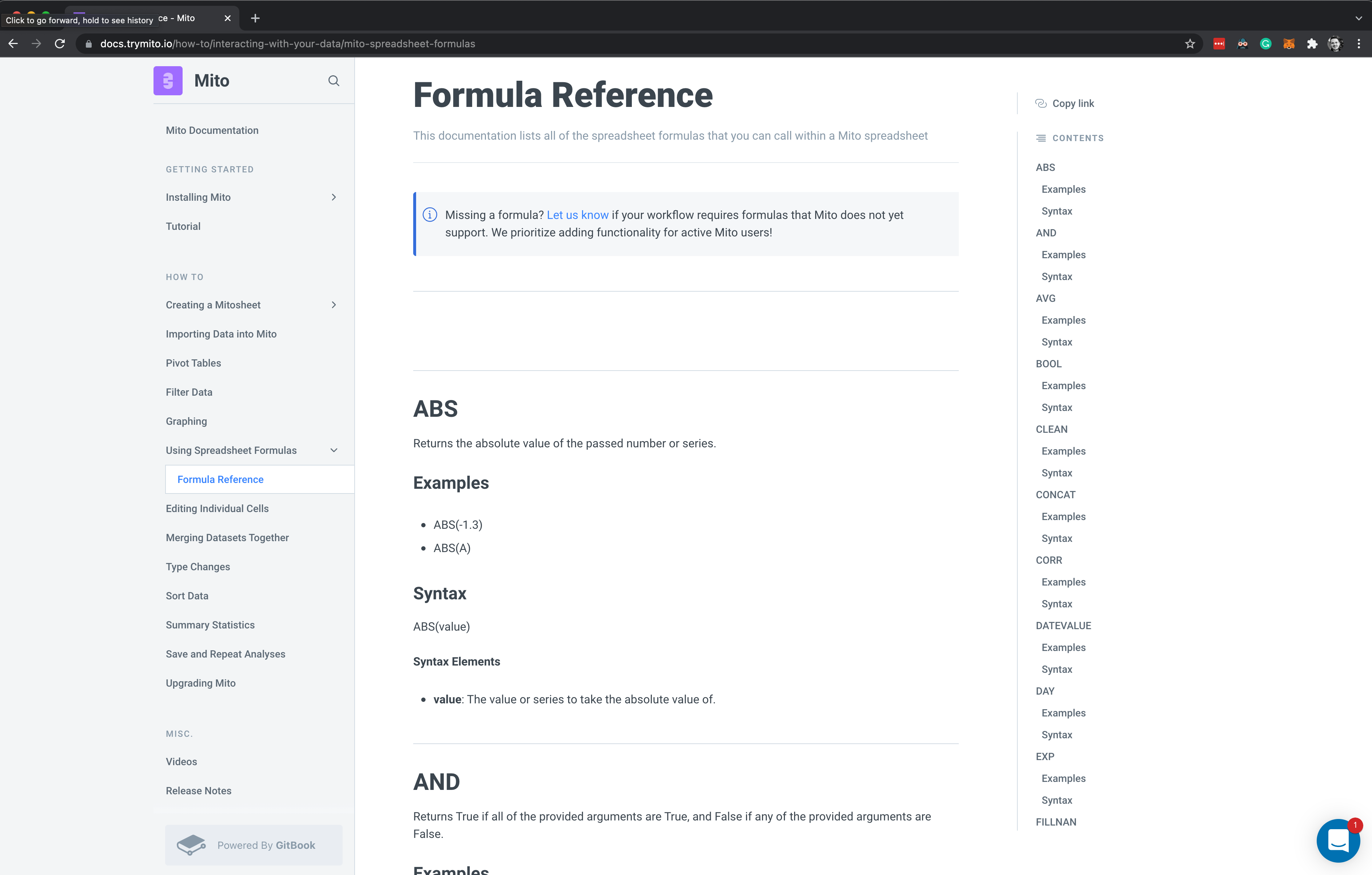Jump to AND in contents

(1045, 232)
